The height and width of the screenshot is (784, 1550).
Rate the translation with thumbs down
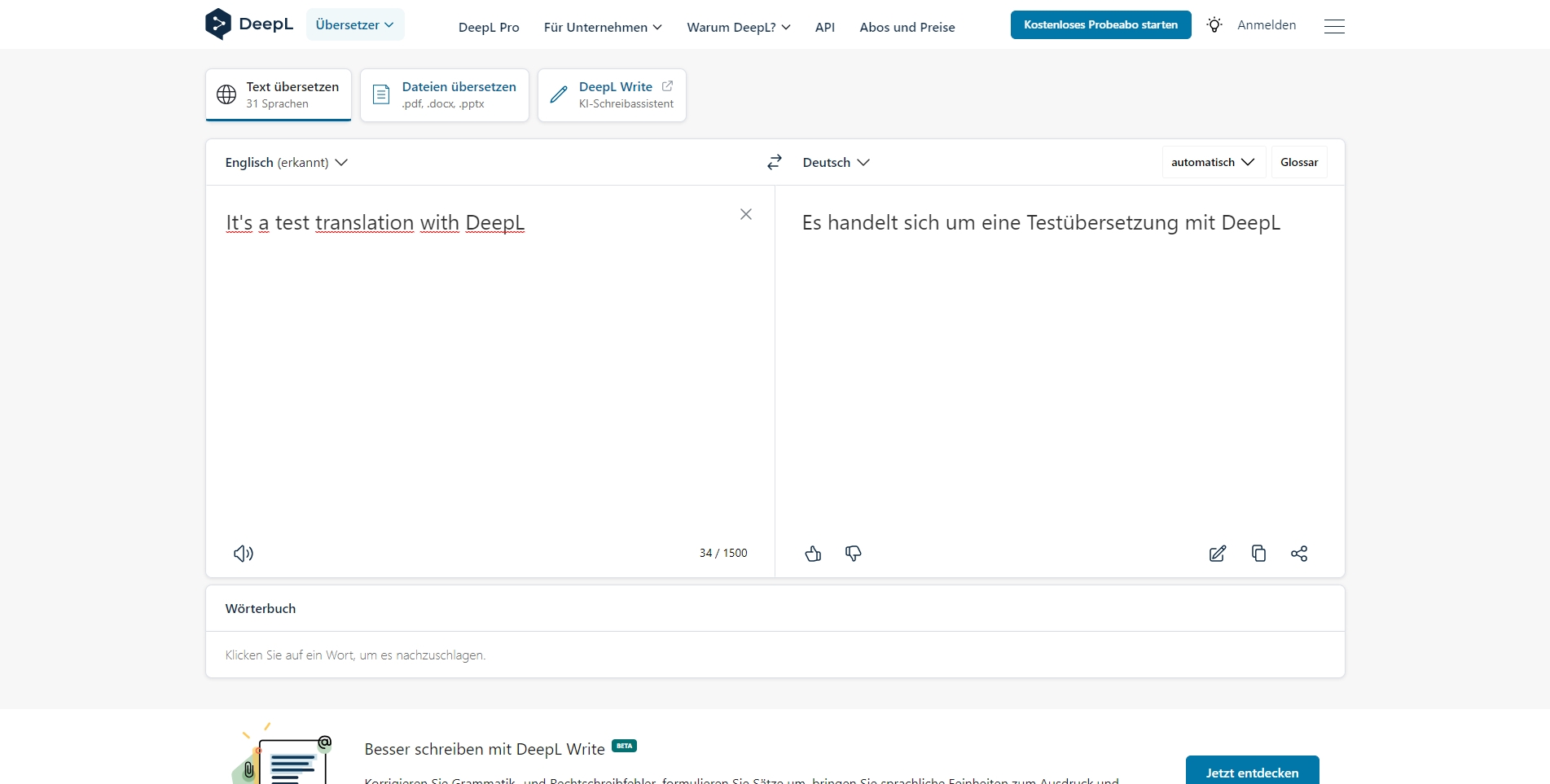click(x=853, y=554)
